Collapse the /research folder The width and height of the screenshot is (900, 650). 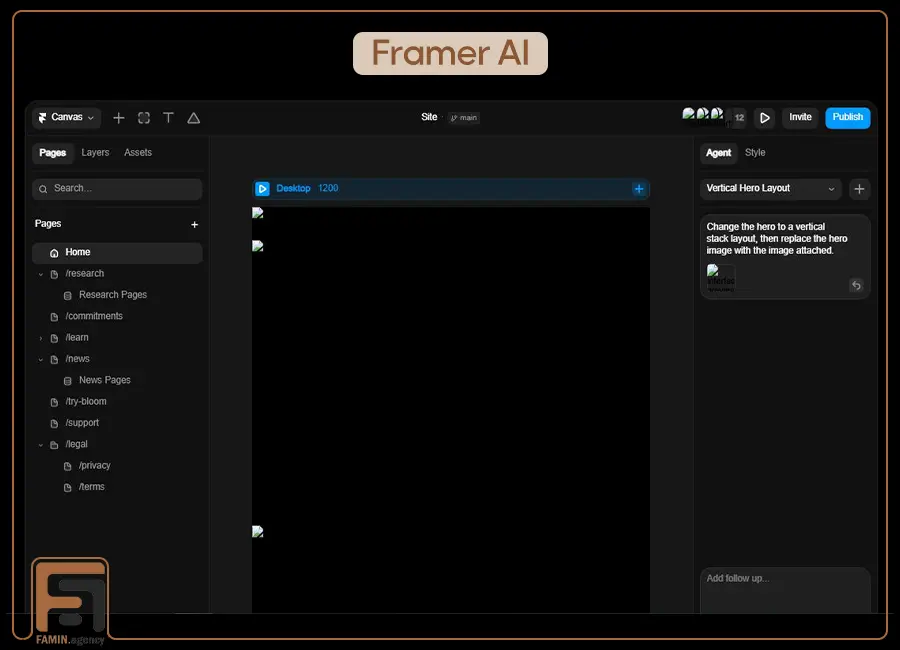click(41, 274)
